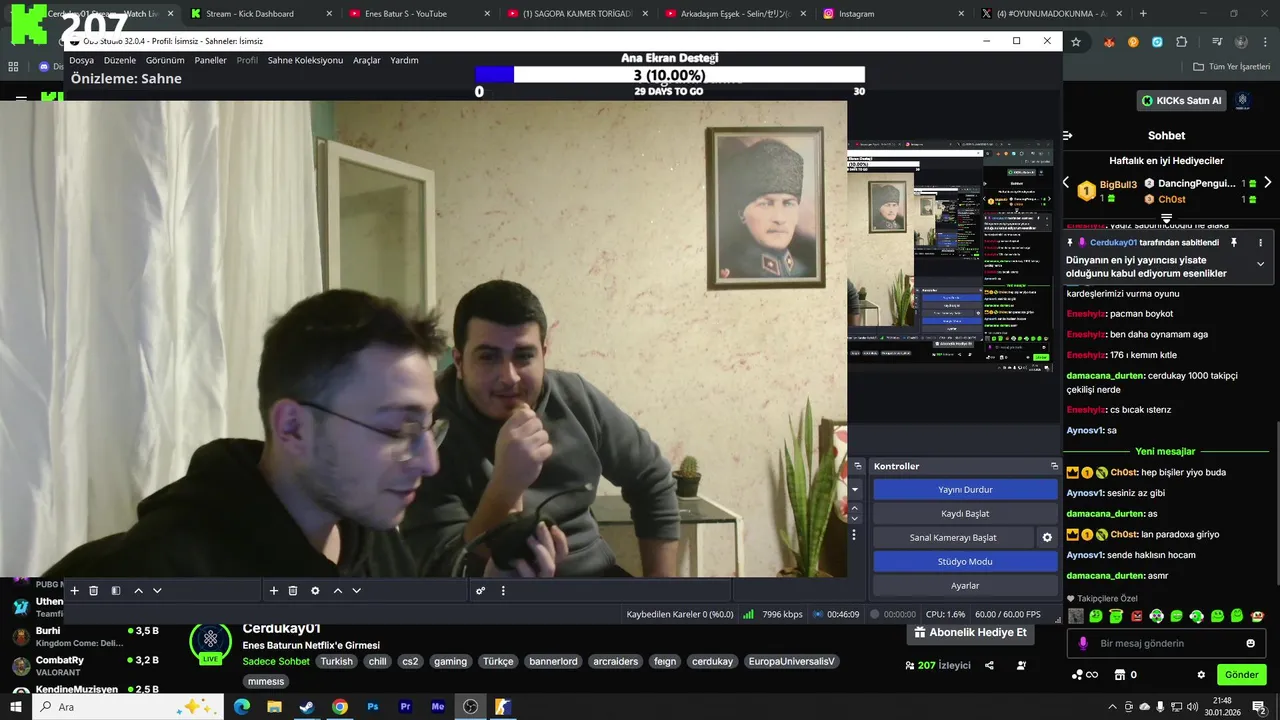
Task: Click the EuropaUniversalisV tag
Action: click(790, 661)
